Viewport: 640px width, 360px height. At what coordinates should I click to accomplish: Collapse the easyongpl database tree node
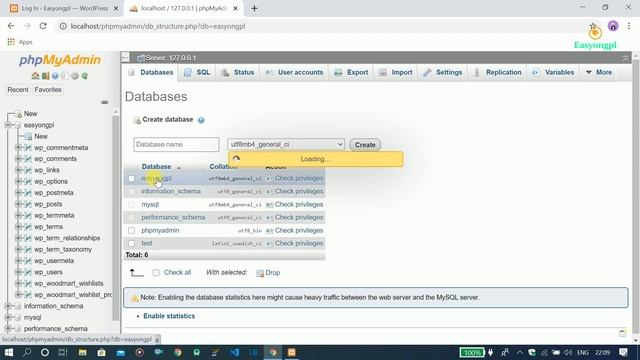[x=8, y=125]
